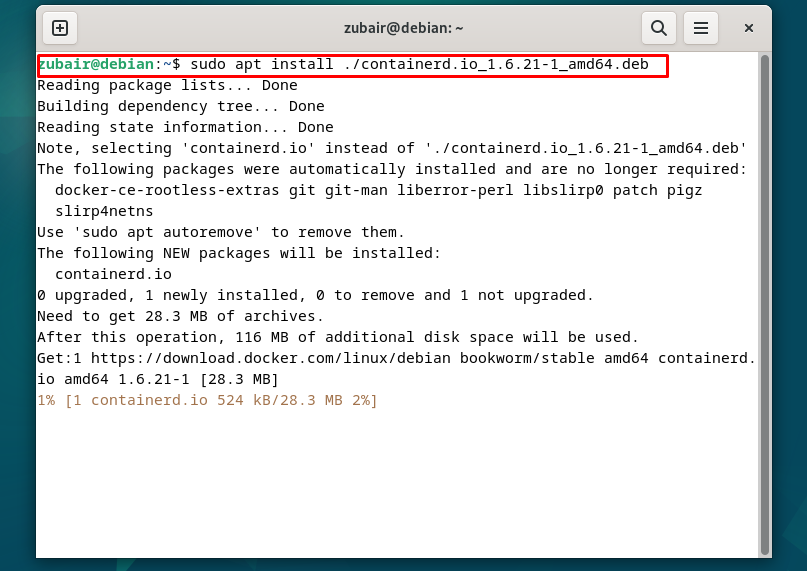Click the '0 upgraded, 1 newly installed' line
Image resolution: width=807 pixels, height=571 pixels.
point(315,295)
